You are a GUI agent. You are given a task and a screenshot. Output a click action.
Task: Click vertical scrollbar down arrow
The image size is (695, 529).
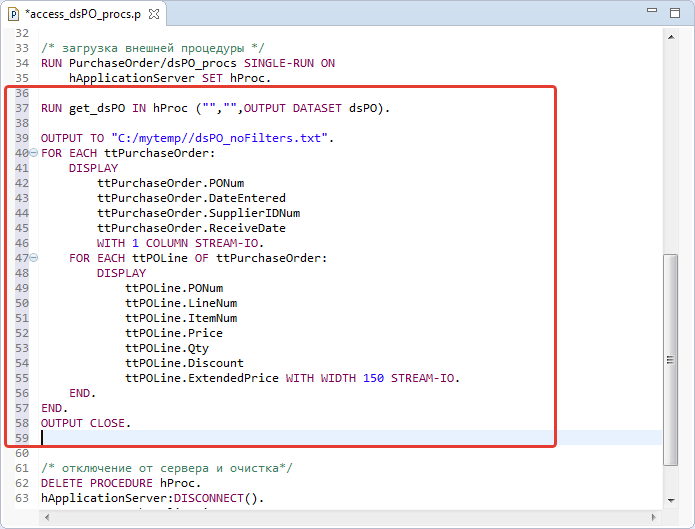tap(671, 501)
